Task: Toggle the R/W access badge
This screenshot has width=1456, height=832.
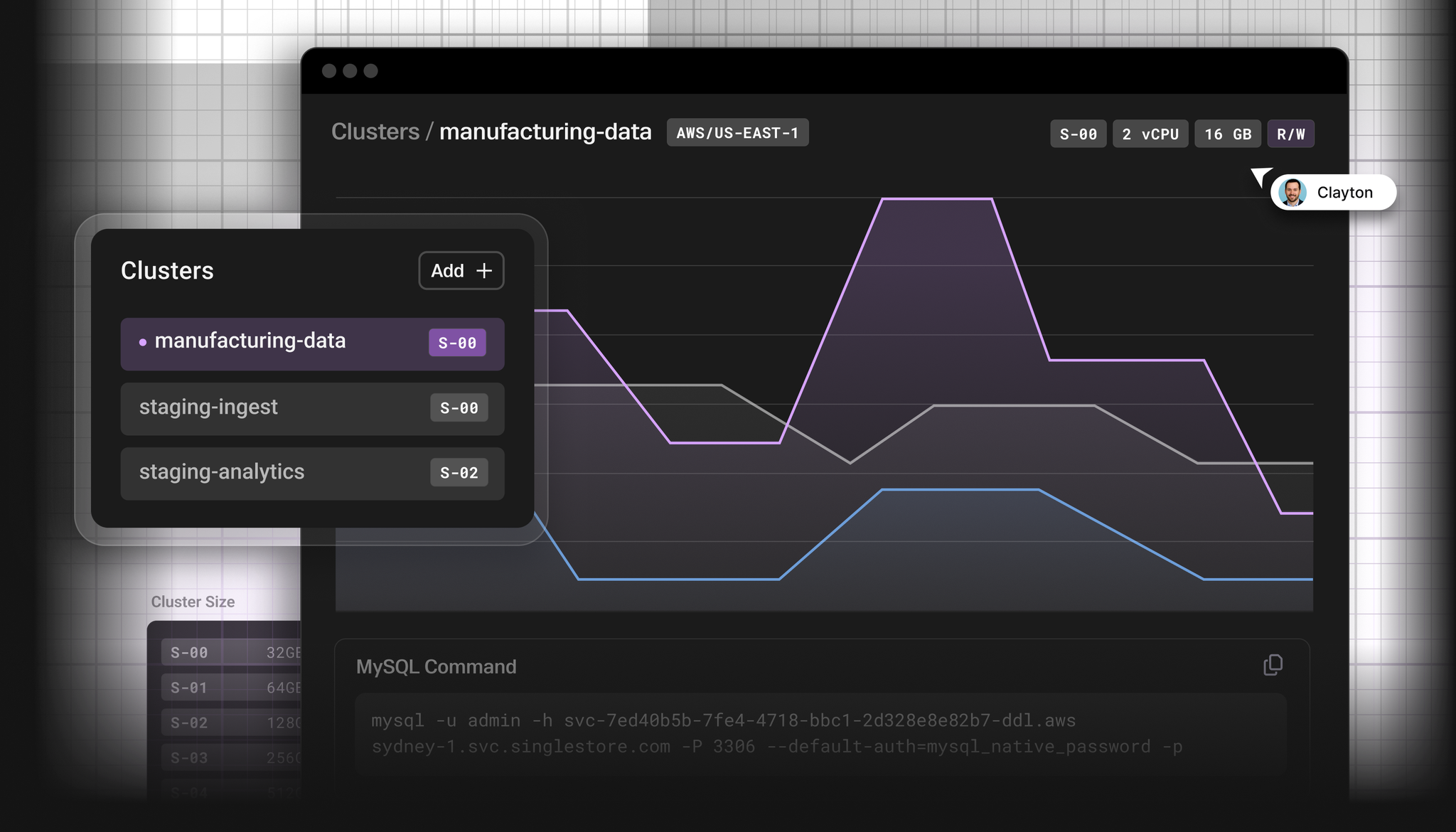Action: coord(1290,134)
